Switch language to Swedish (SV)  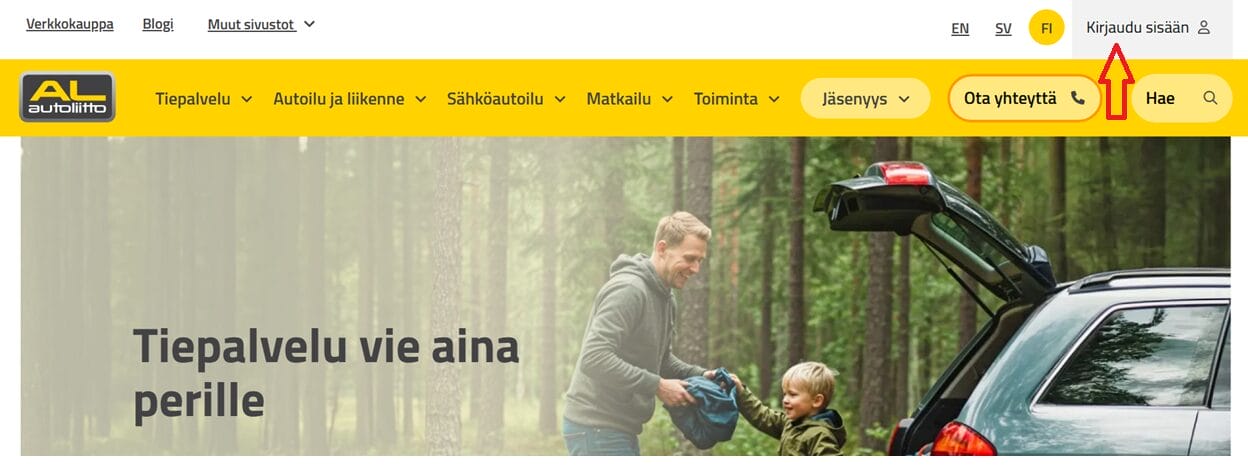coord(1003,28)
